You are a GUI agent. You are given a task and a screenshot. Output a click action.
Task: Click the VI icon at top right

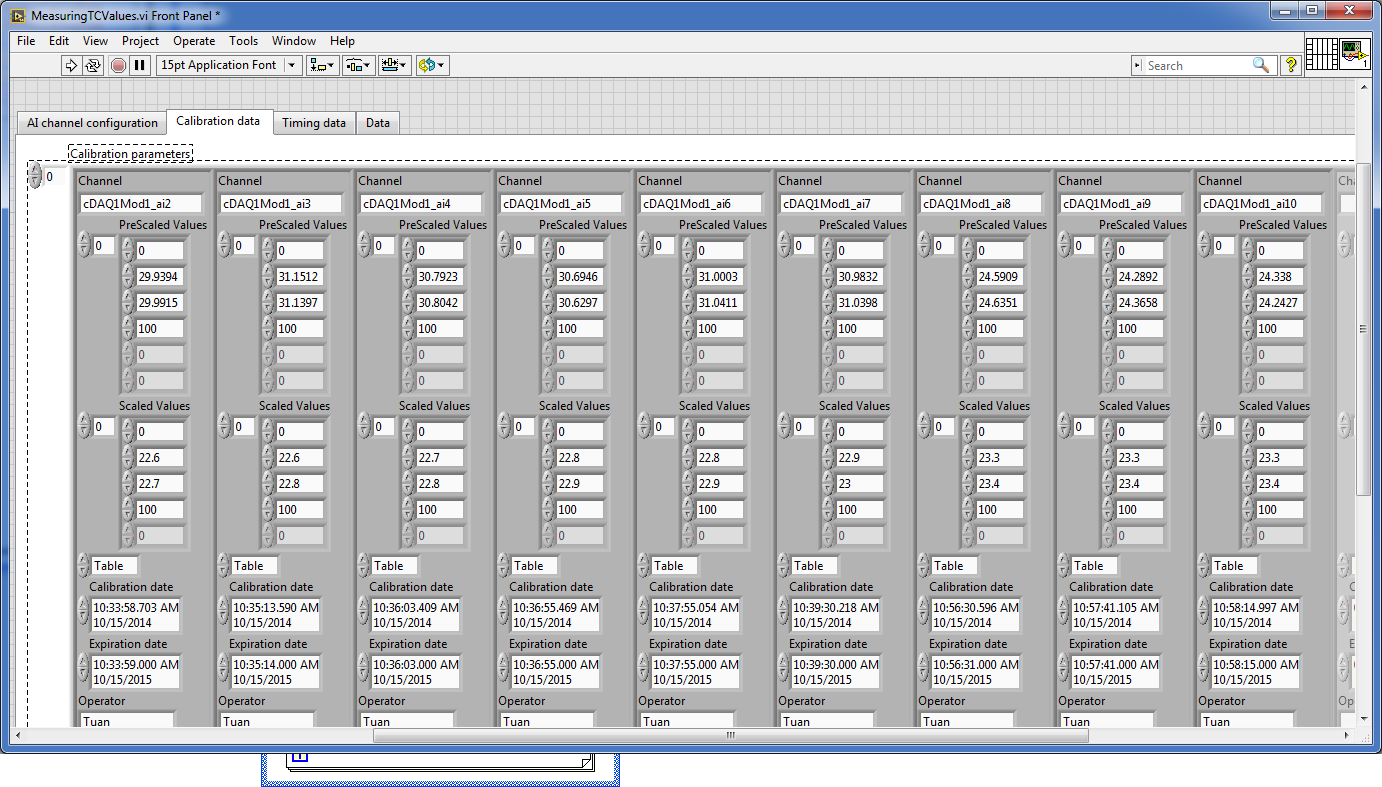pos(1354,52)
